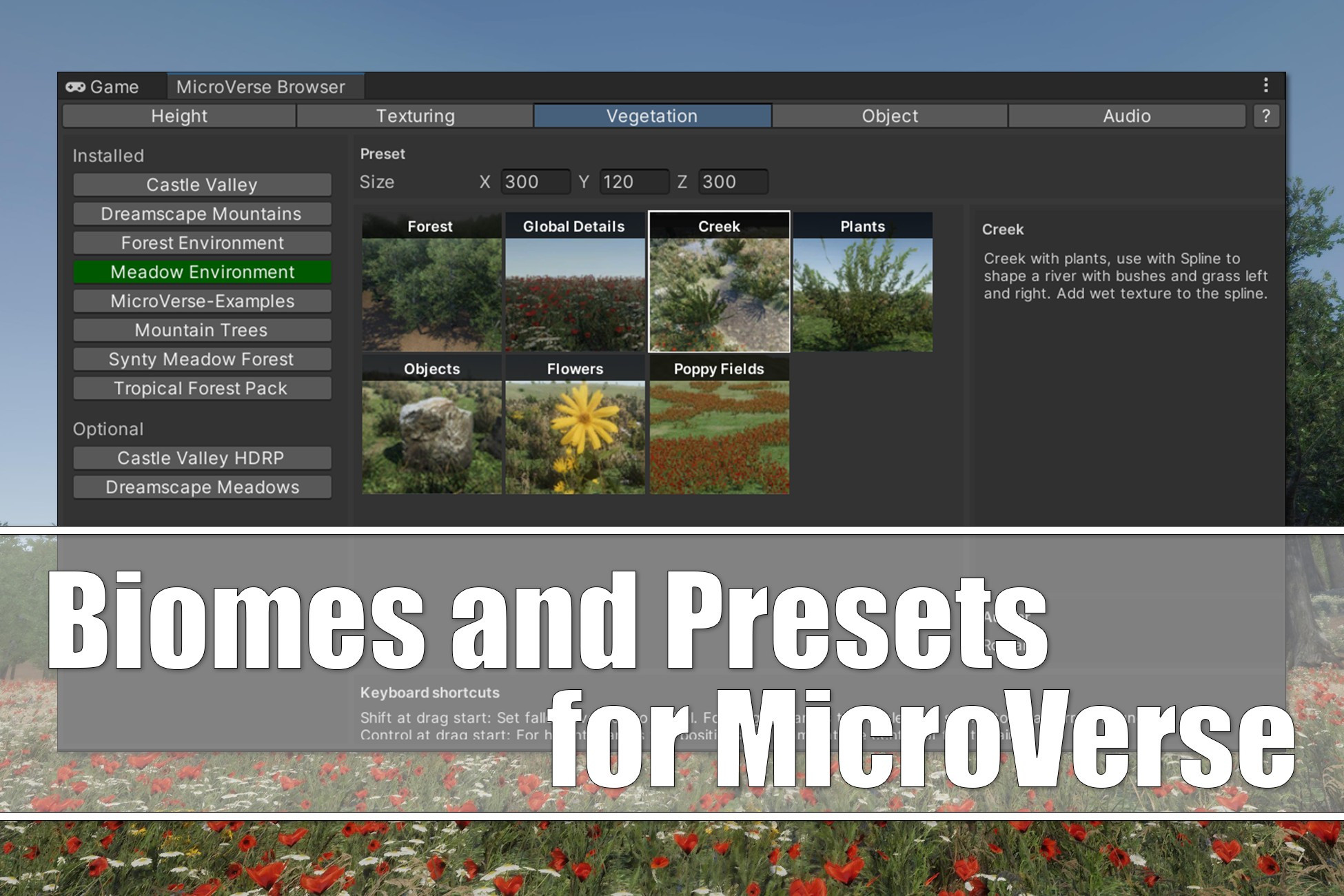Select the Mountain Trees biome
Viewport: 1344px width, 896px height.
[201, 330]
